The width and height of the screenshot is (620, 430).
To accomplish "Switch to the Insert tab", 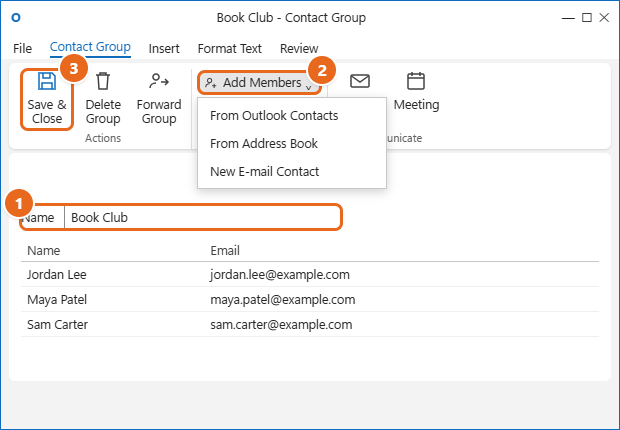I will (x=164, y=49).
